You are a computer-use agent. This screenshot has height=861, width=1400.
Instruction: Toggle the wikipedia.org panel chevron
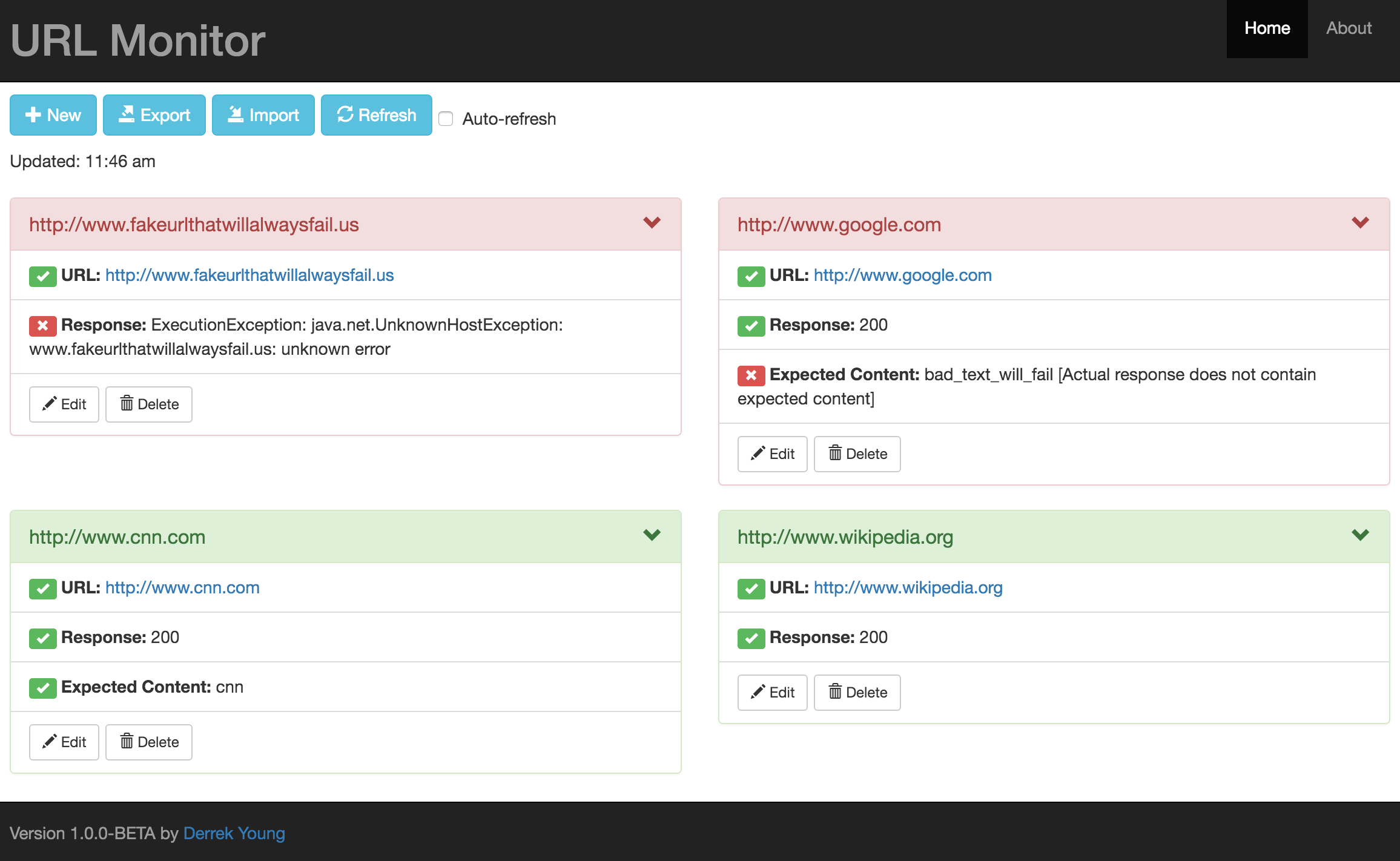coord(1360,535)
